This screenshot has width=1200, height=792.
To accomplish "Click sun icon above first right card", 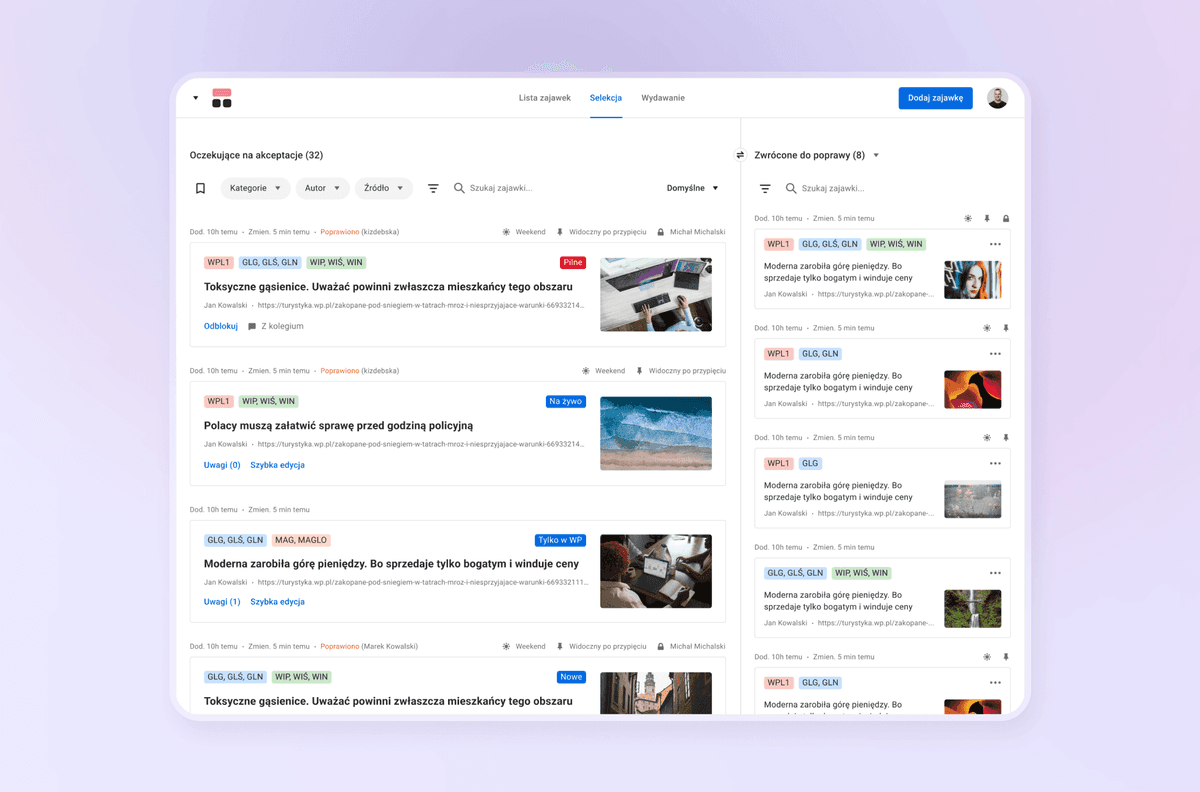I will click(x=968, y=218).
